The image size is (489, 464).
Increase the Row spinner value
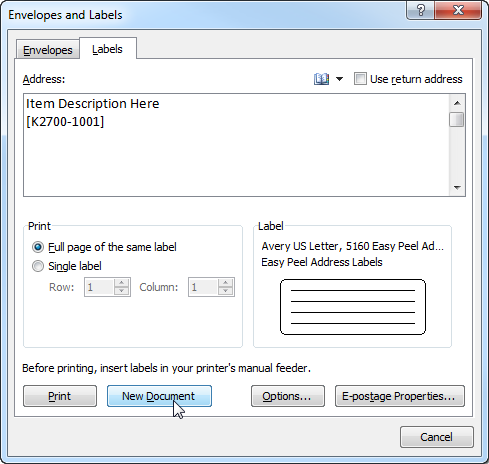(121, 283)
